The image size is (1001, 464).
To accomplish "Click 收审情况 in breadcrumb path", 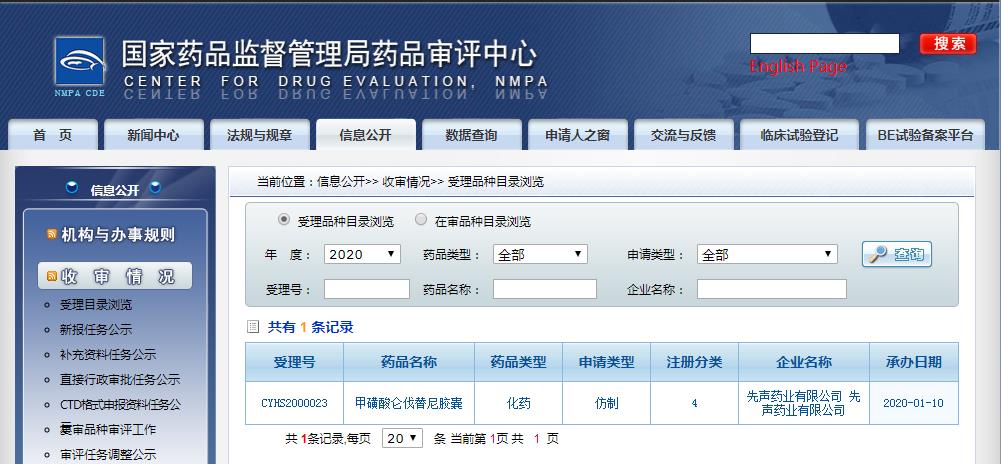I will [406, 182].
